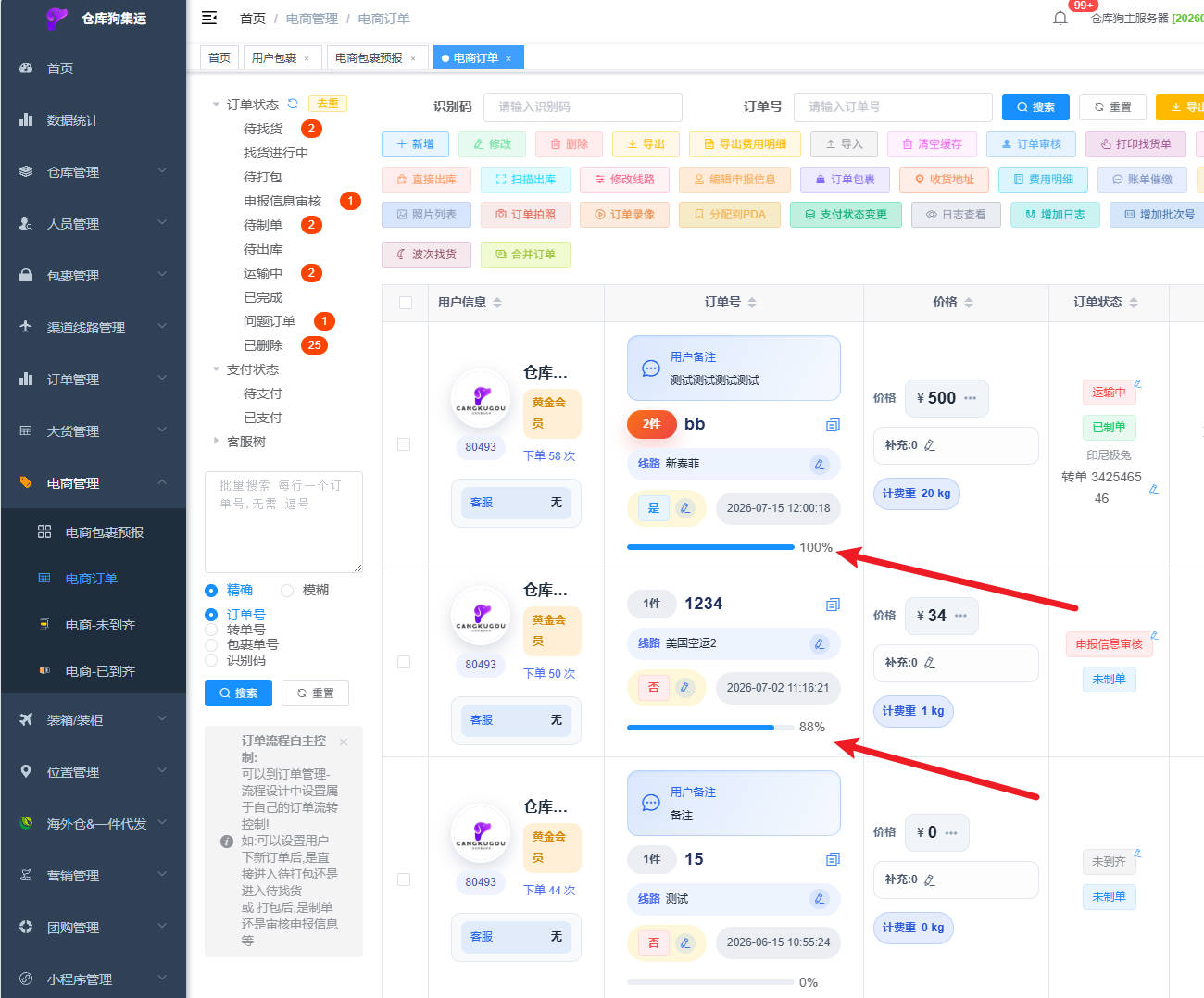This screenshot has width=1204, height=998.
Task: Click 搜索 under batch search box
Action: pos(238,693)
